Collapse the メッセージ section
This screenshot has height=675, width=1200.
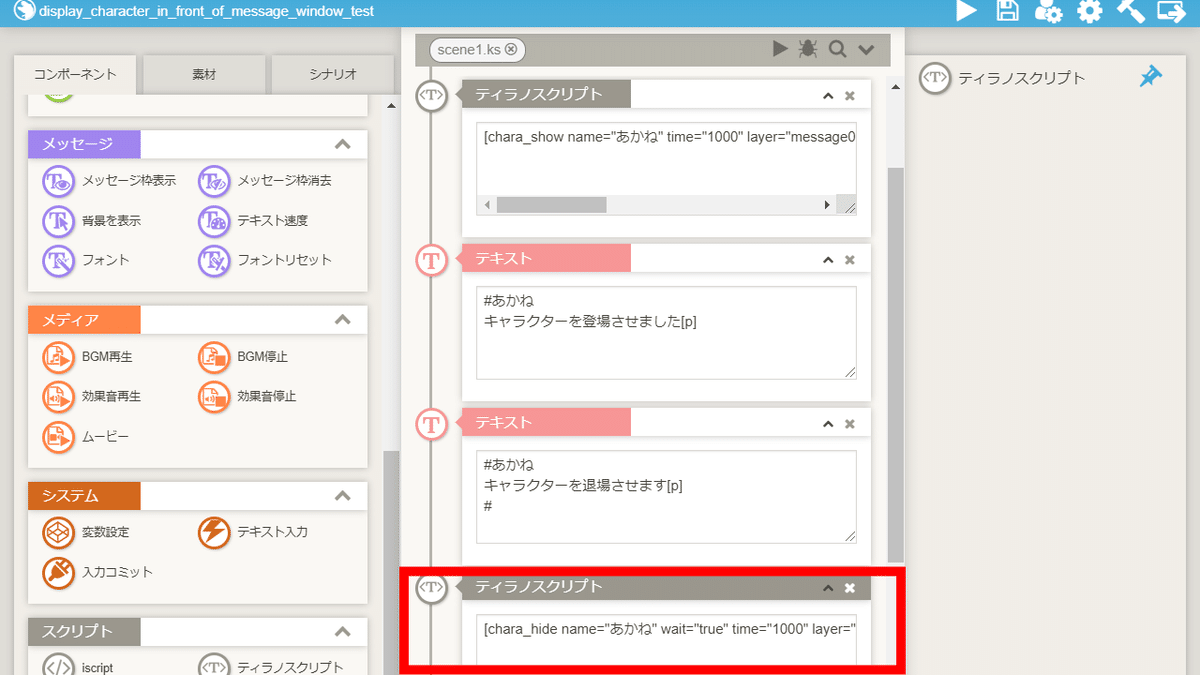343,145
